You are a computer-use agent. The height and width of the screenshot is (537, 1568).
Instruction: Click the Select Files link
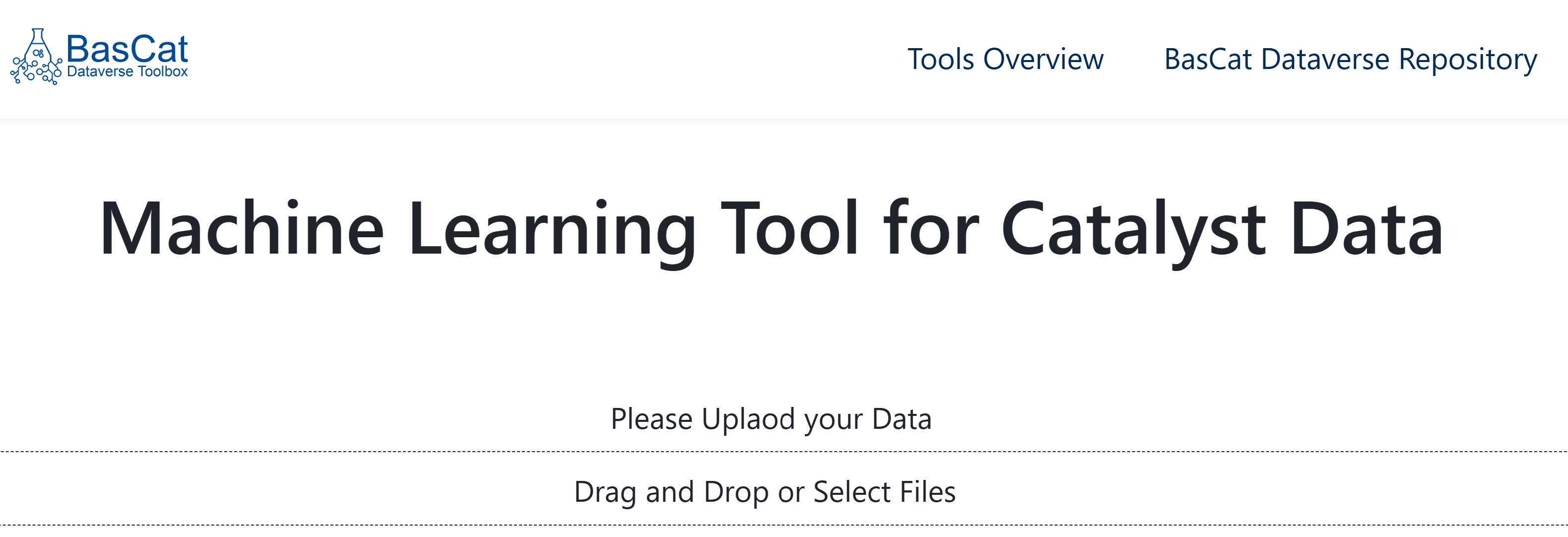click(884, 491)
